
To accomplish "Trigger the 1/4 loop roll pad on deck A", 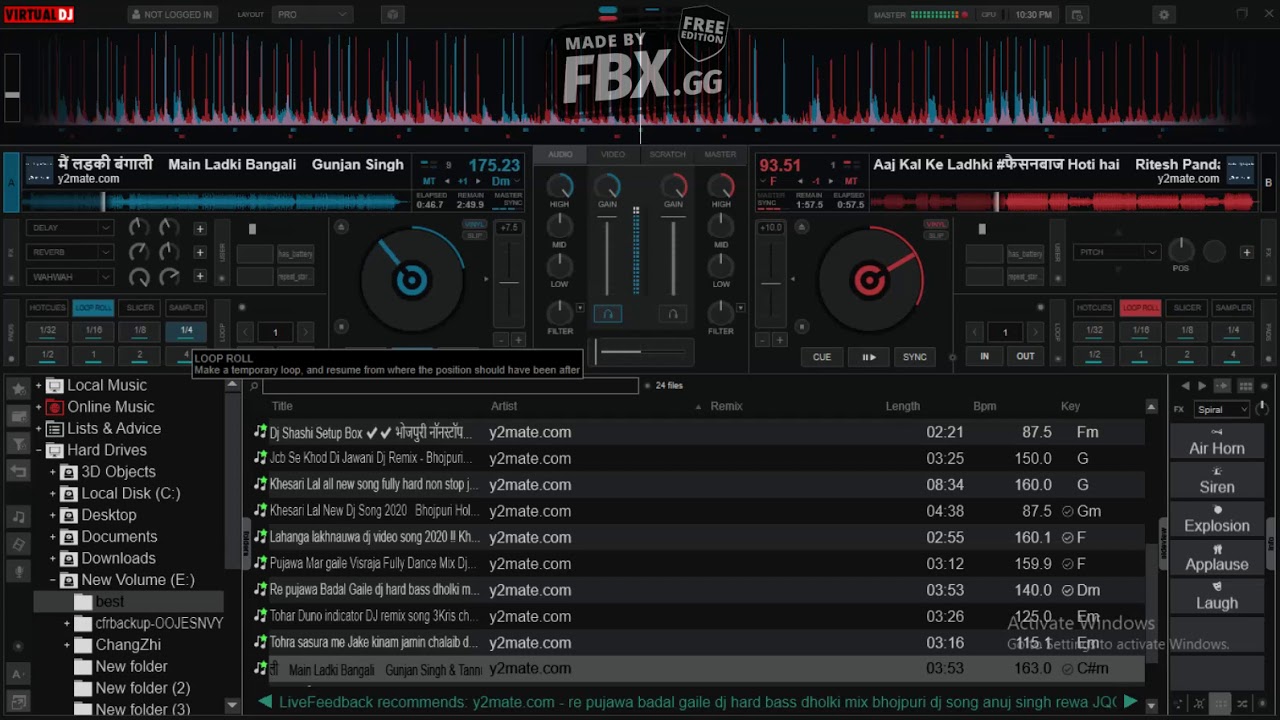I will coord(186,330).
